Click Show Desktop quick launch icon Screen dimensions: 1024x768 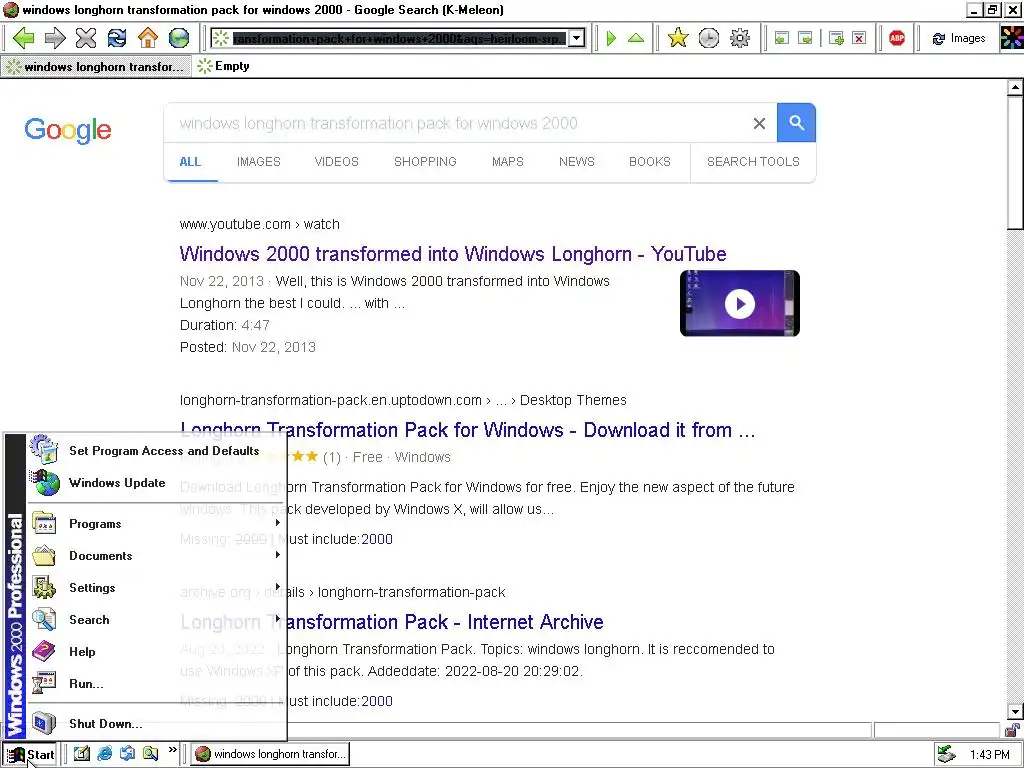click(x=82, y=754)
